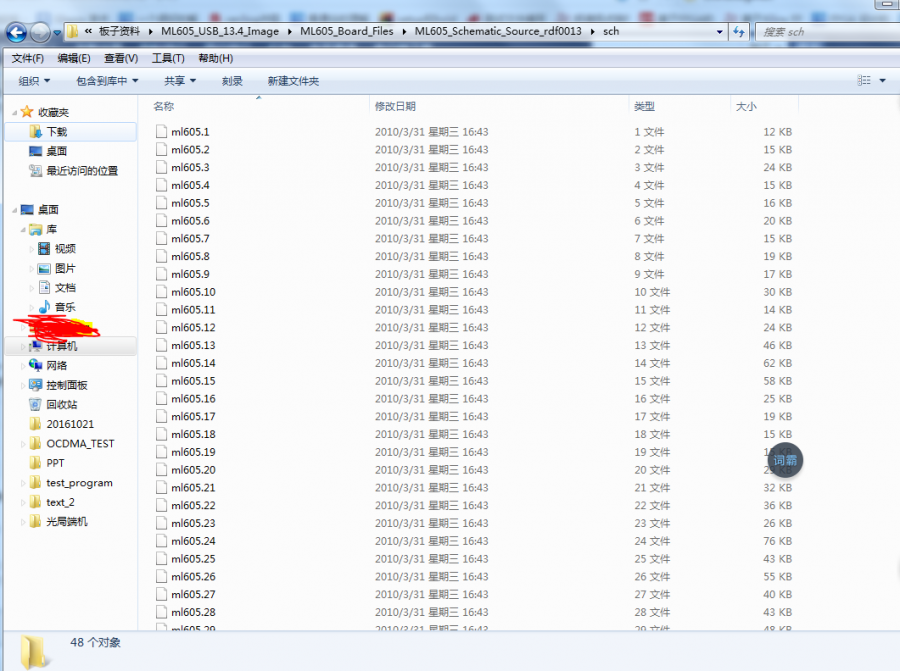Expand the OCDMA_TEST folder node
Image resolution: width=900 pixels, height=671 pixels.
click(23, 444)
